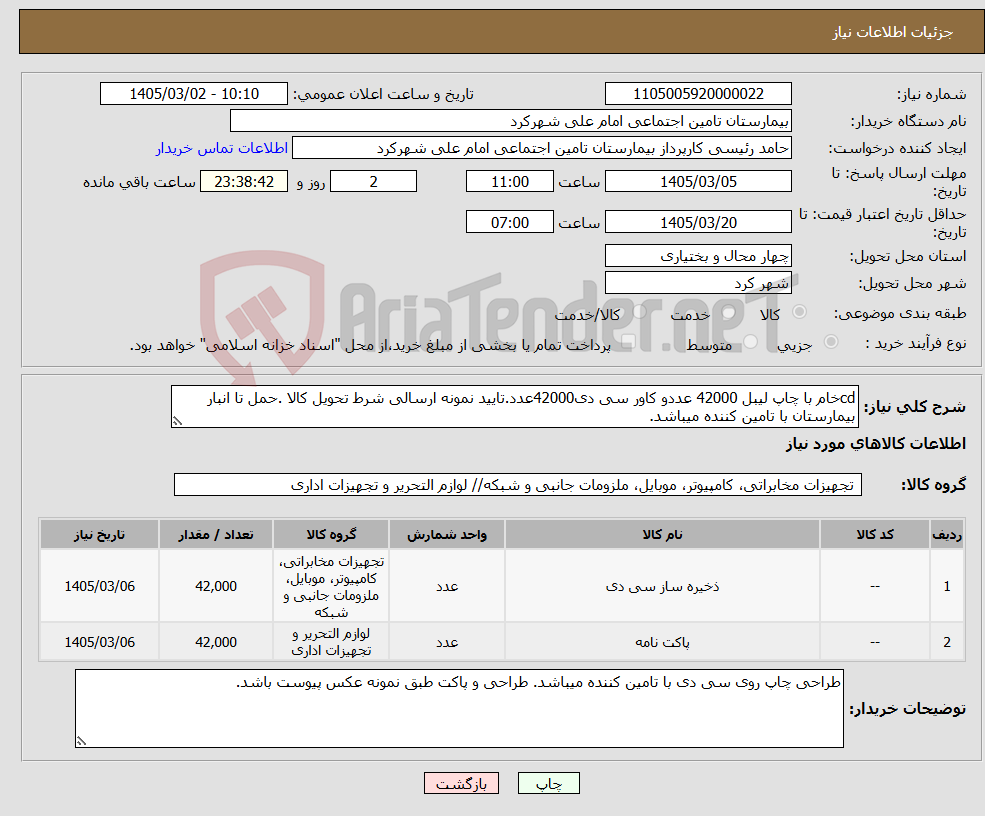Click the announcement date field 1405/03/02 - 10:10
Viewport: 985px width, 816px height.
pos(193,94)
